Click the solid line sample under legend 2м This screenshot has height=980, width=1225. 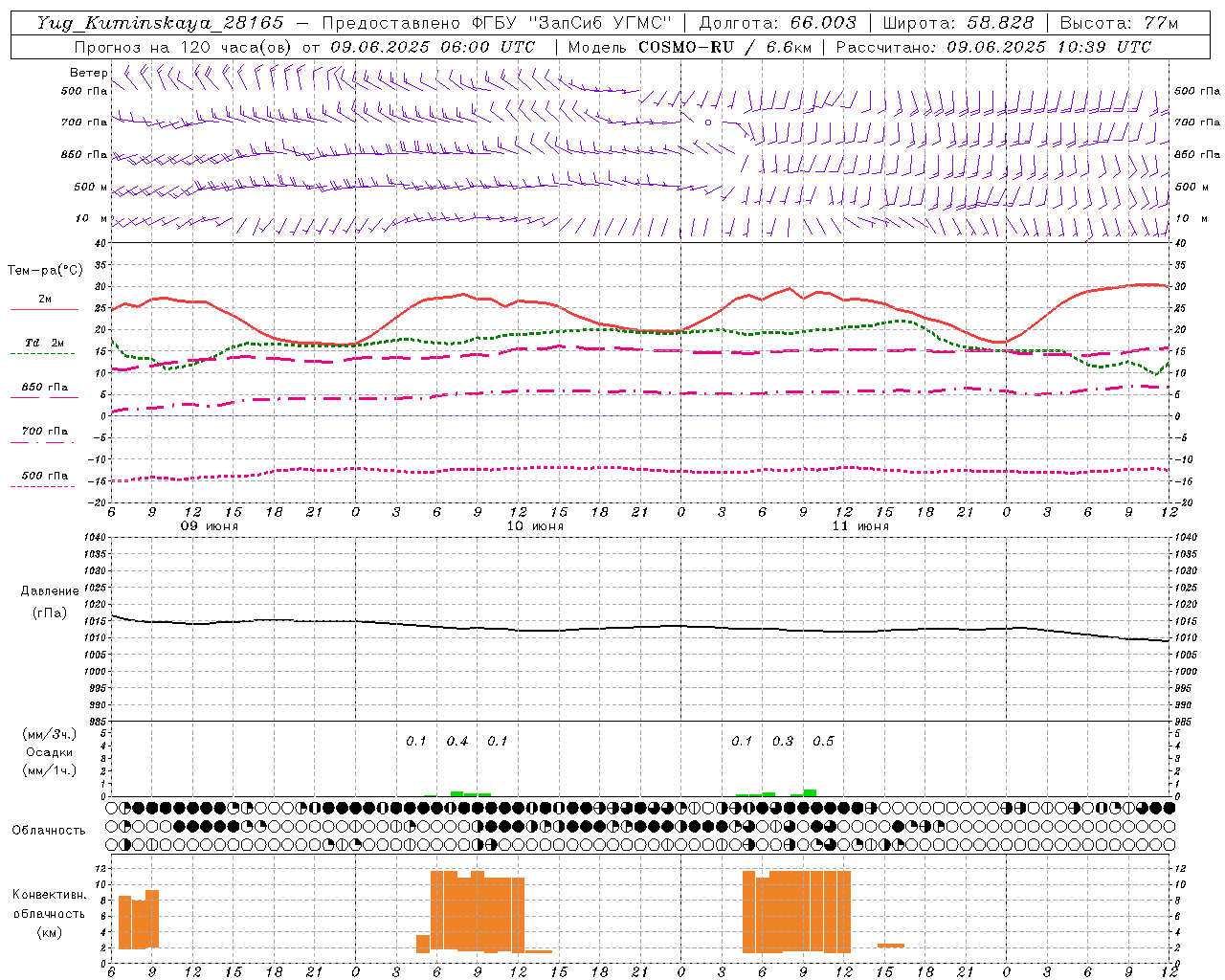click(45, 309)
